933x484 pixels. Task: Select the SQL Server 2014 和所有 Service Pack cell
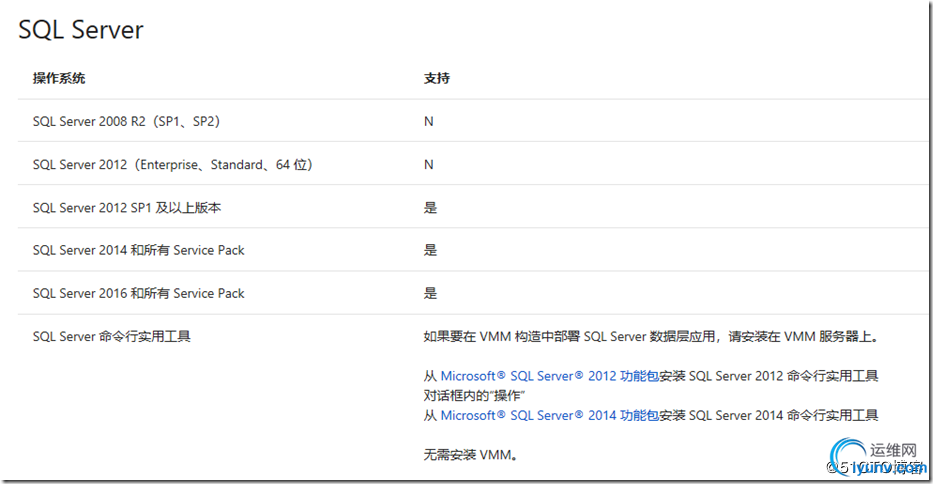(x=139, y=251)
